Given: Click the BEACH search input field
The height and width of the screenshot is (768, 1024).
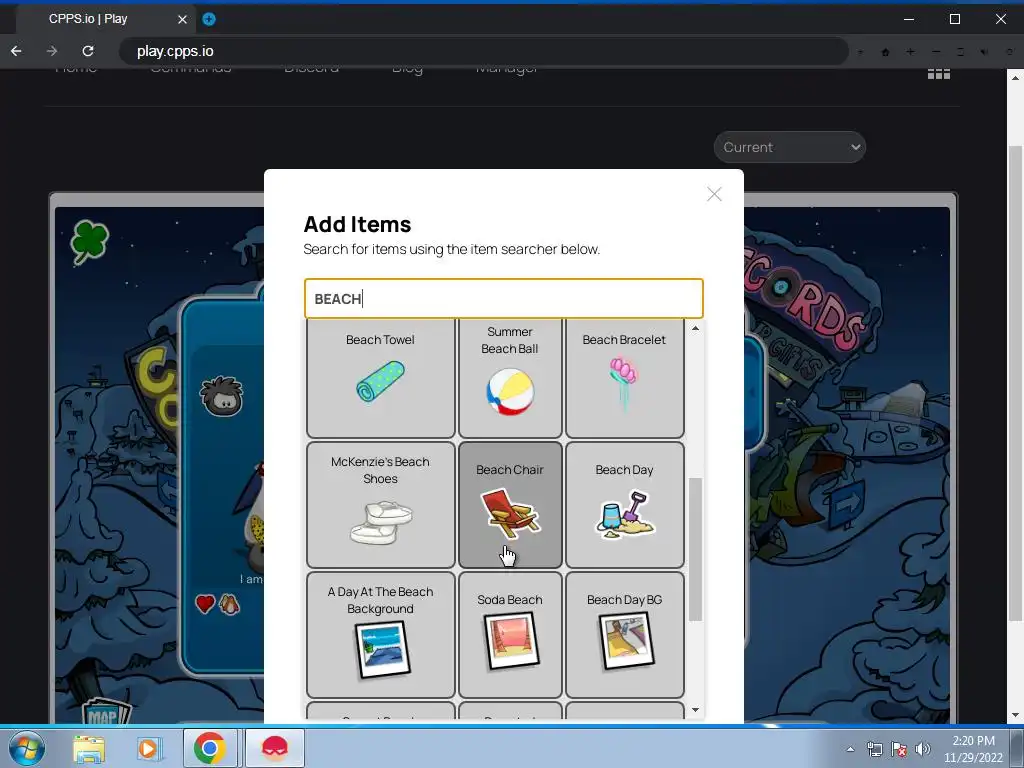Looking at the screenshot, I should [x=504, y=298].
